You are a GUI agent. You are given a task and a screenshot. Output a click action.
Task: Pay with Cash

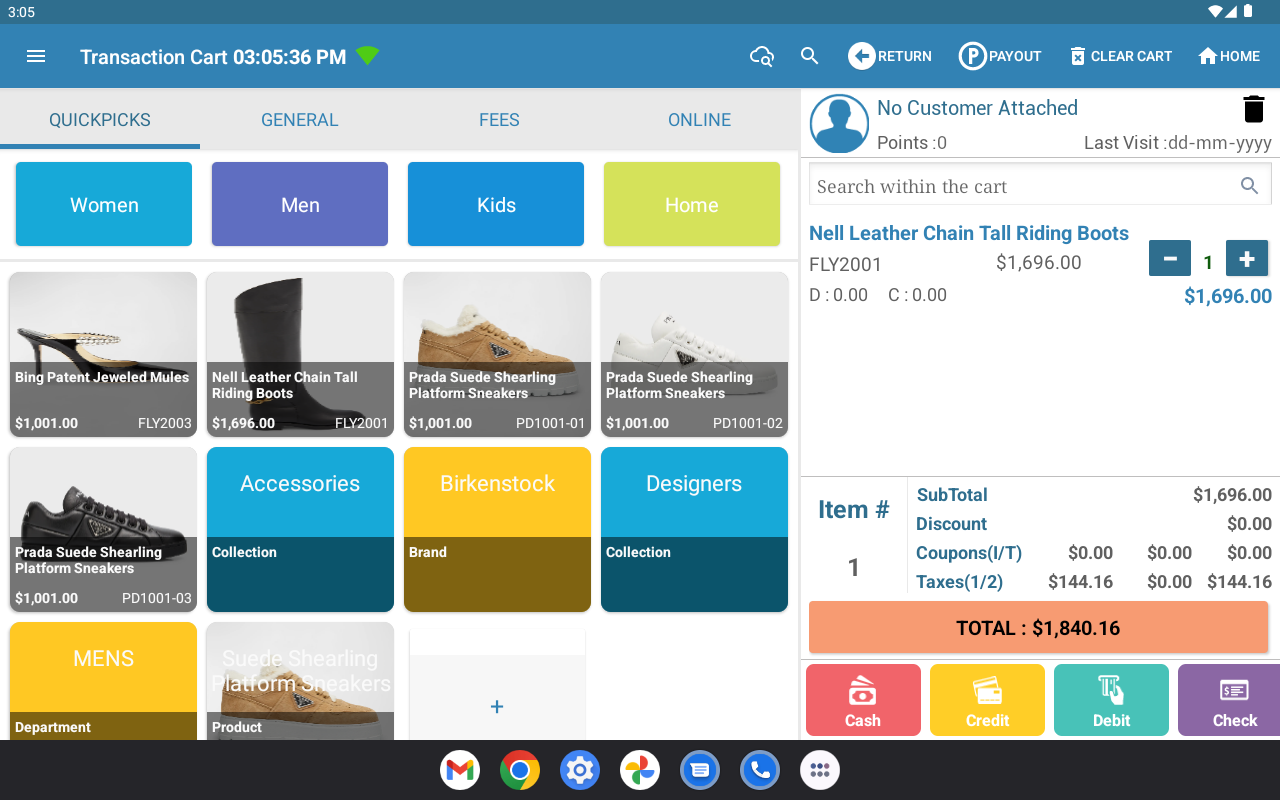863,700
